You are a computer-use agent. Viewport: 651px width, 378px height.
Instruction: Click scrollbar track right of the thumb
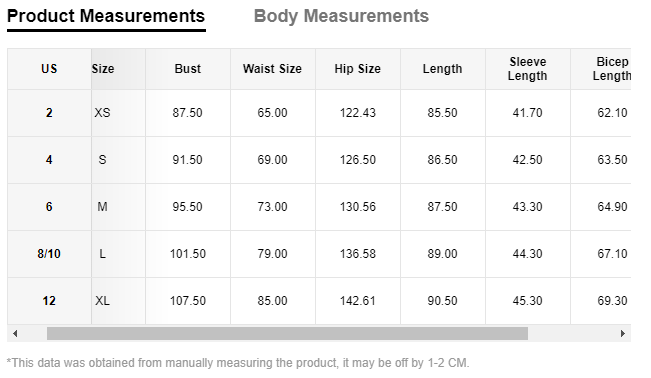(572, 334)
